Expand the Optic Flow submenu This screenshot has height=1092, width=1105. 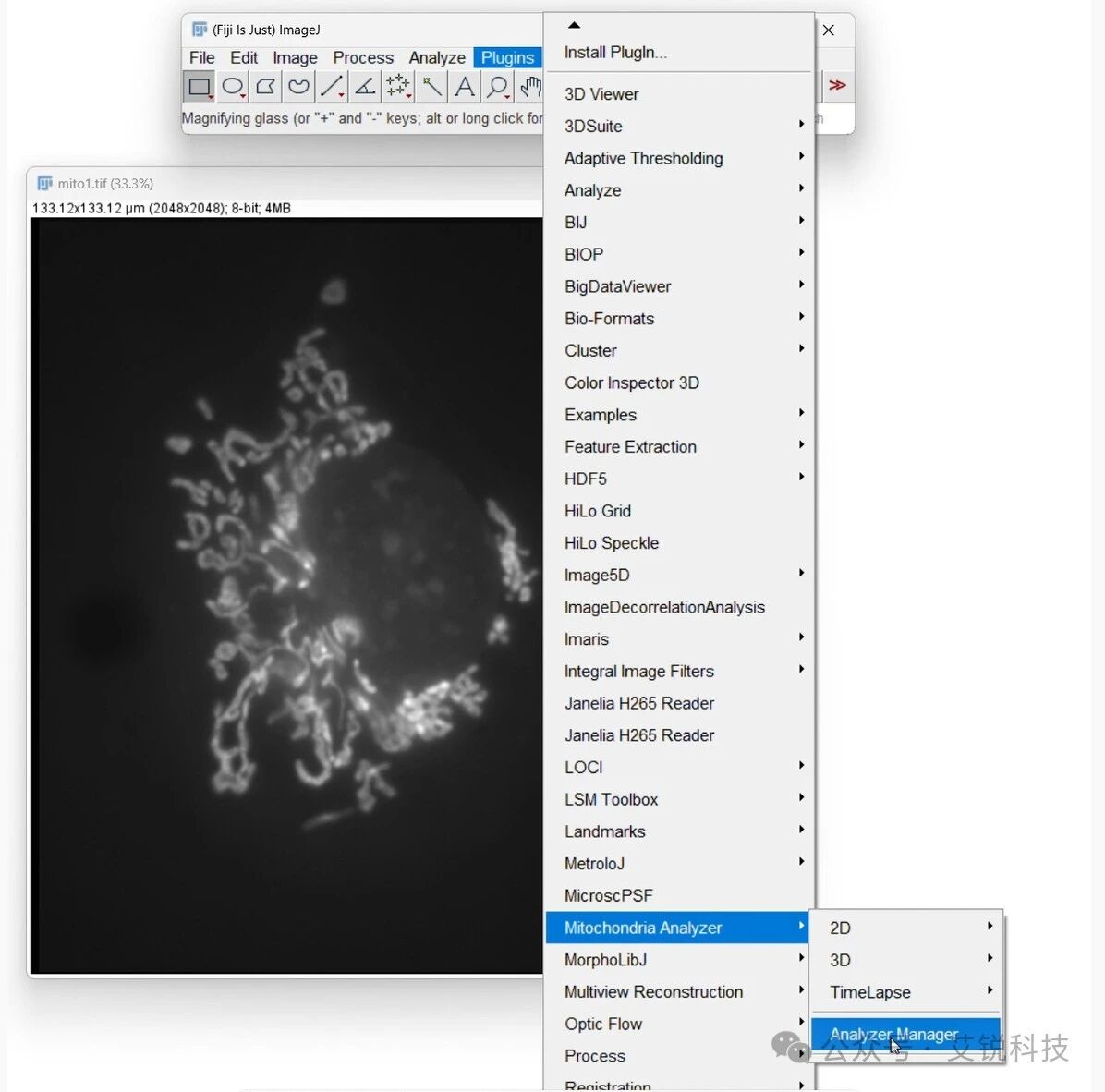pyautogui.click(x=679, y=1024)
